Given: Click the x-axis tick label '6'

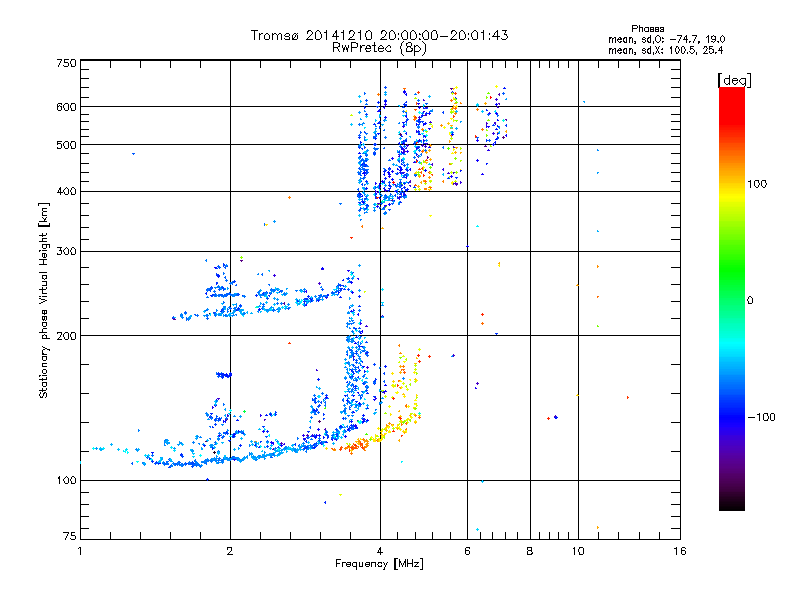Looking at the screenshot, I should [x=467, y=551].
